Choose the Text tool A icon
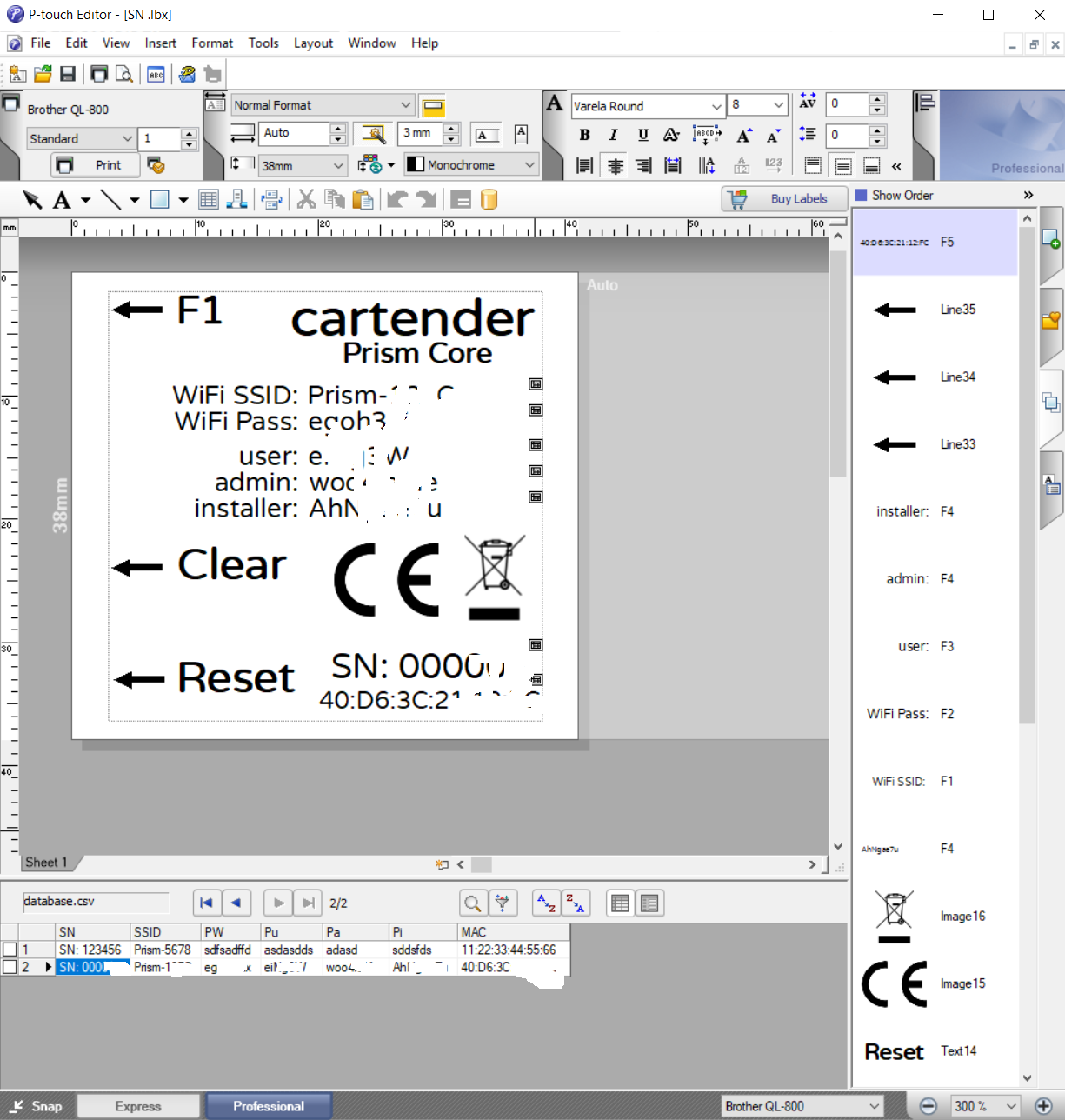 point(62,200)
